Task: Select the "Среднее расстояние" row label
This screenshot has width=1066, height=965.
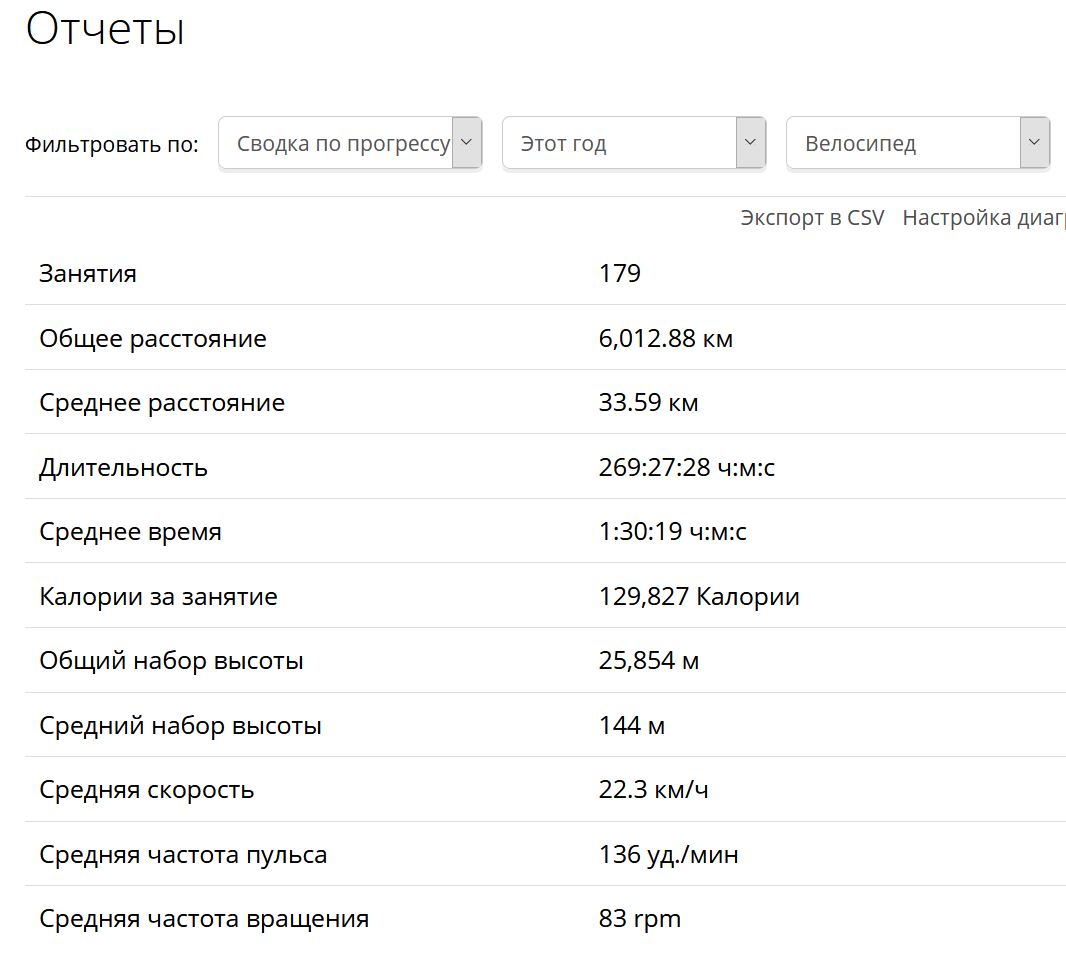Action: (x=162, y=403)
